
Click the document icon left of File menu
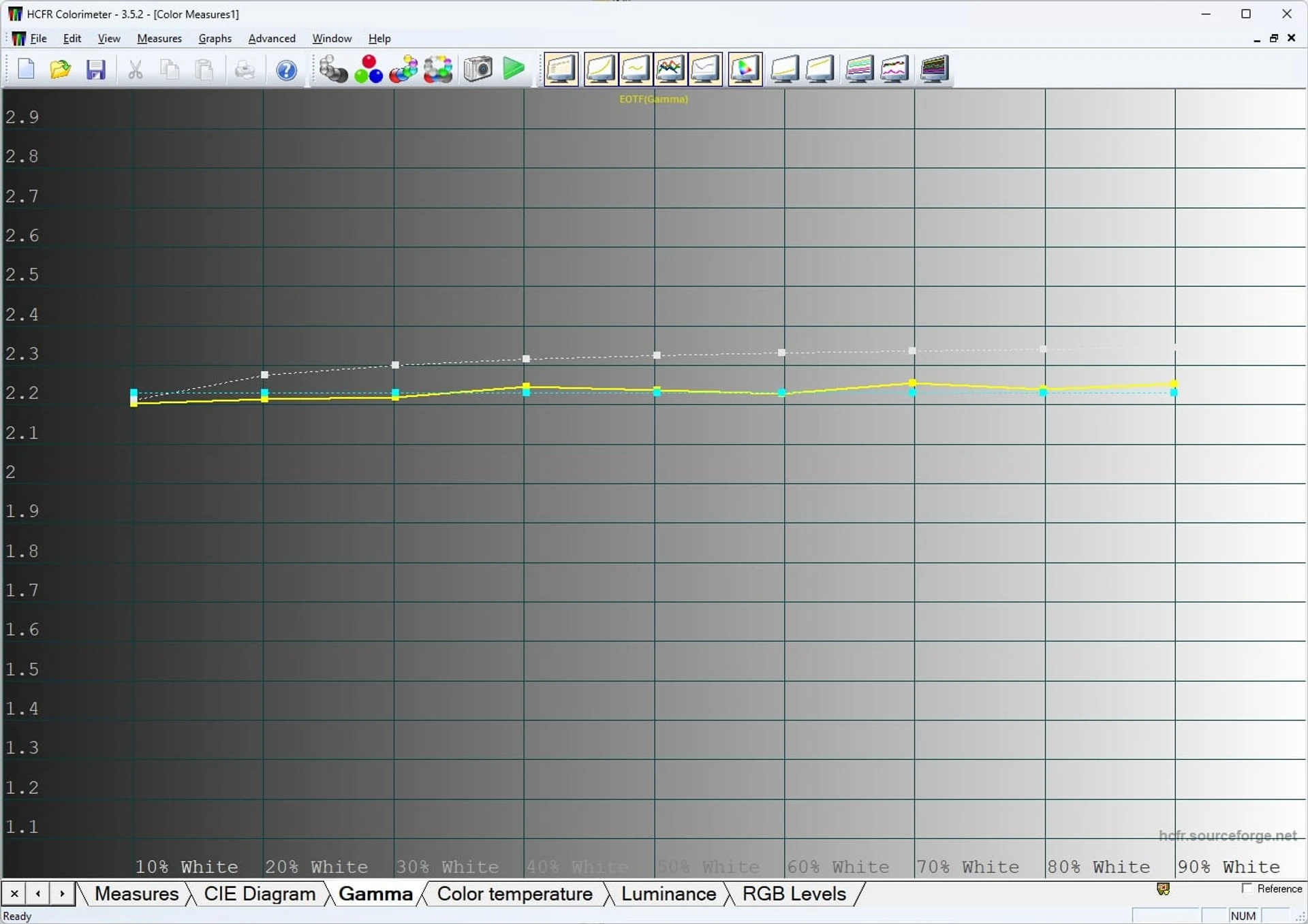coord(18,38)
